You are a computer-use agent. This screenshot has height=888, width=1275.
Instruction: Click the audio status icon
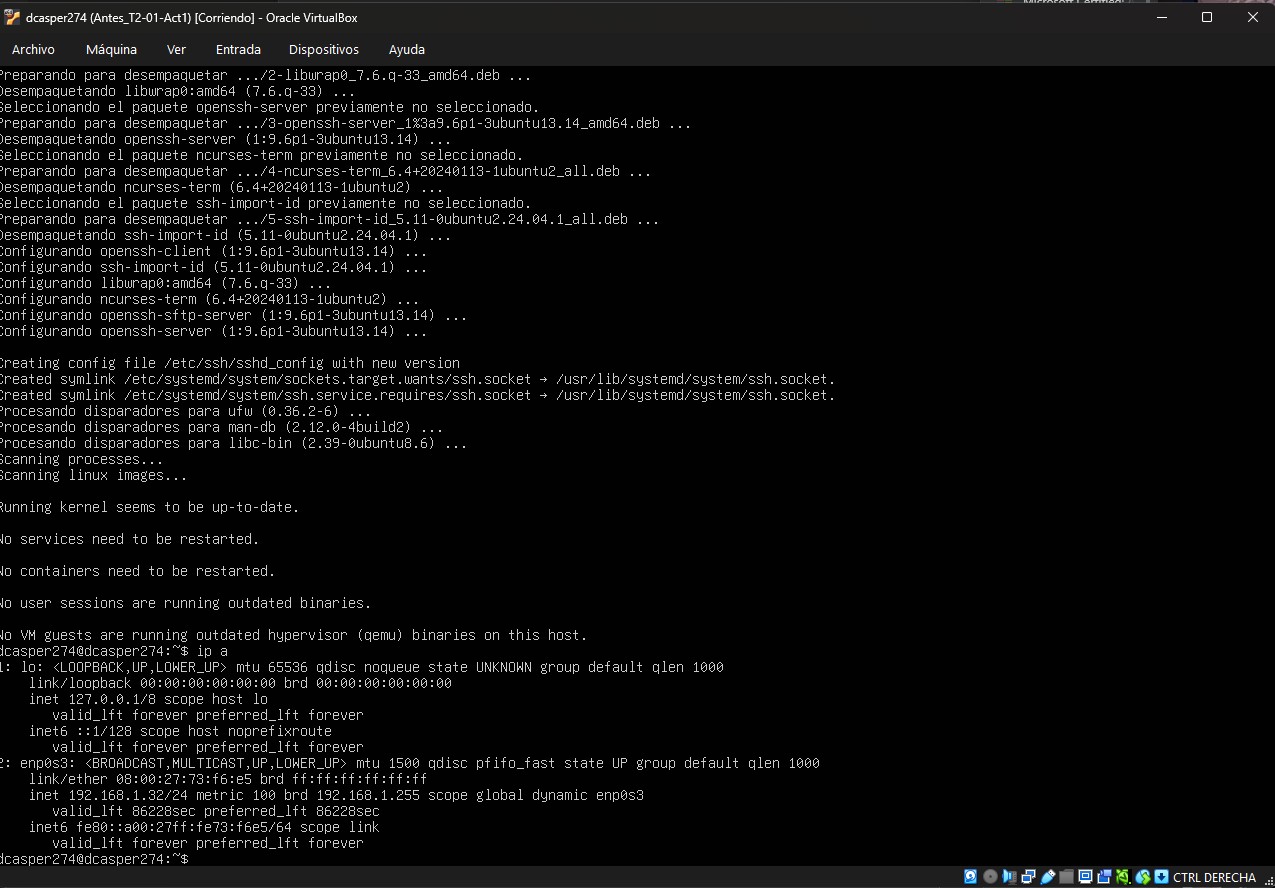pos(1009,877)
